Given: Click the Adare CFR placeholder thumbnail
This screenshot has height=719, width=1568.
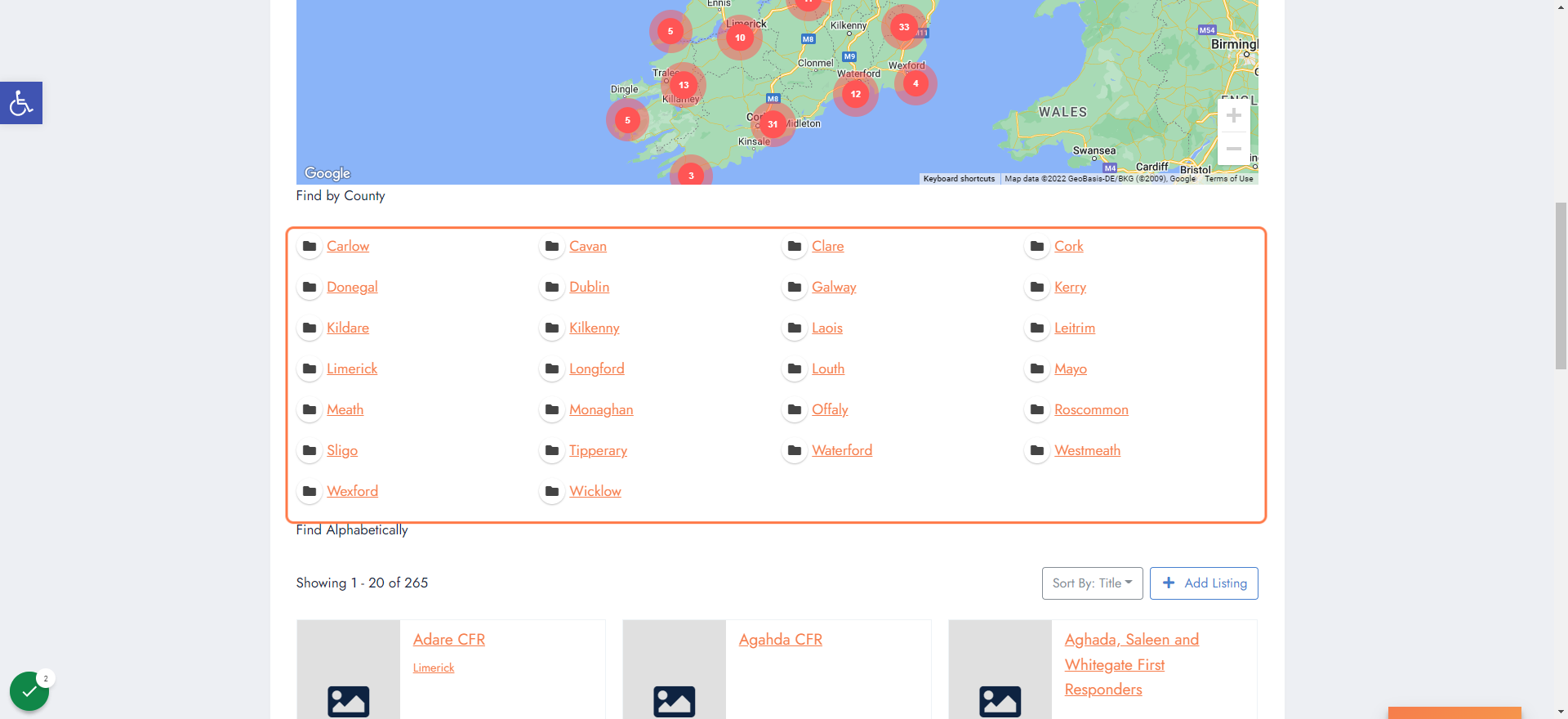Looking at the screenshot, I should click(349, 670).
